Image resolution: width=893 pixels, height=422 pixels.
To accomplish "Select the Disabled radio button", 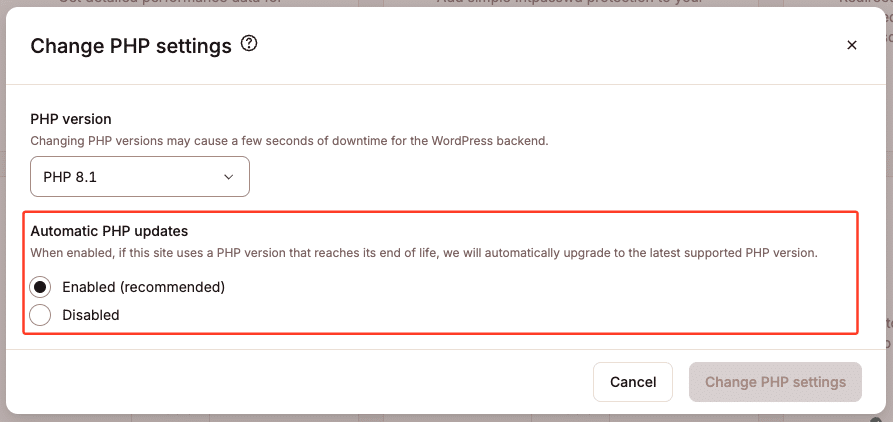I will (41, 315).
